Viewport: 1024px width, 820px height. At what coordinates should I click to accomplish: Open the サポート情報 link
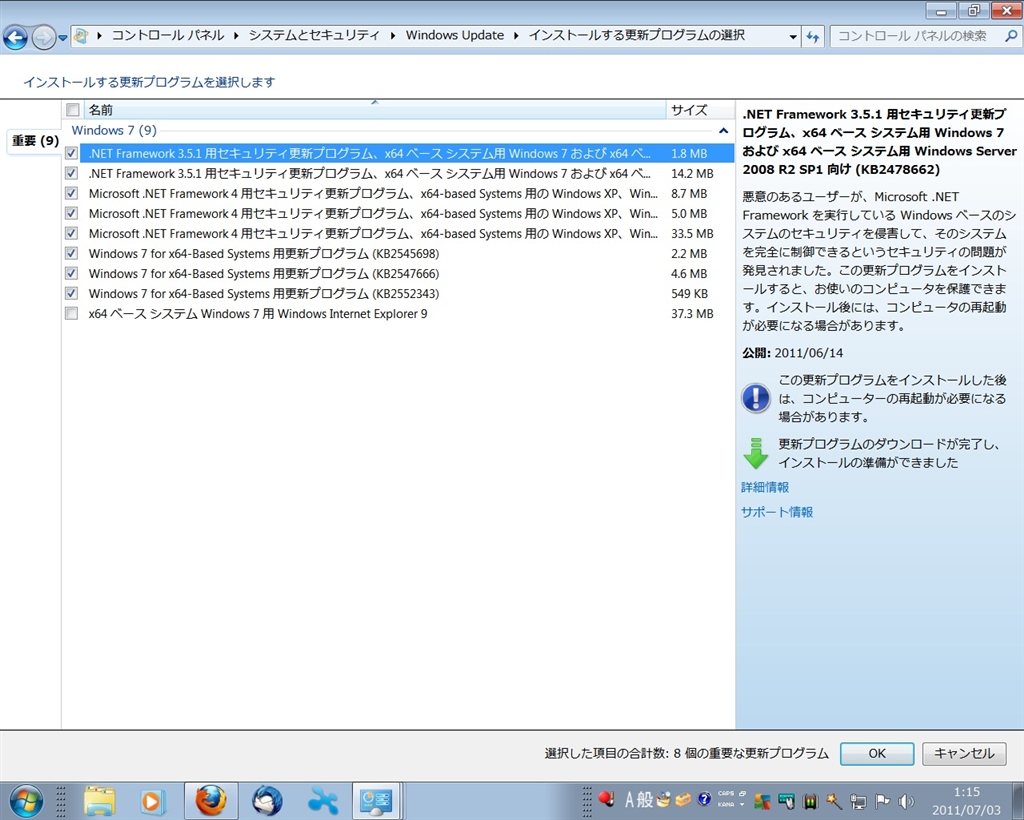pyautogui.click(x=776, y=512)
